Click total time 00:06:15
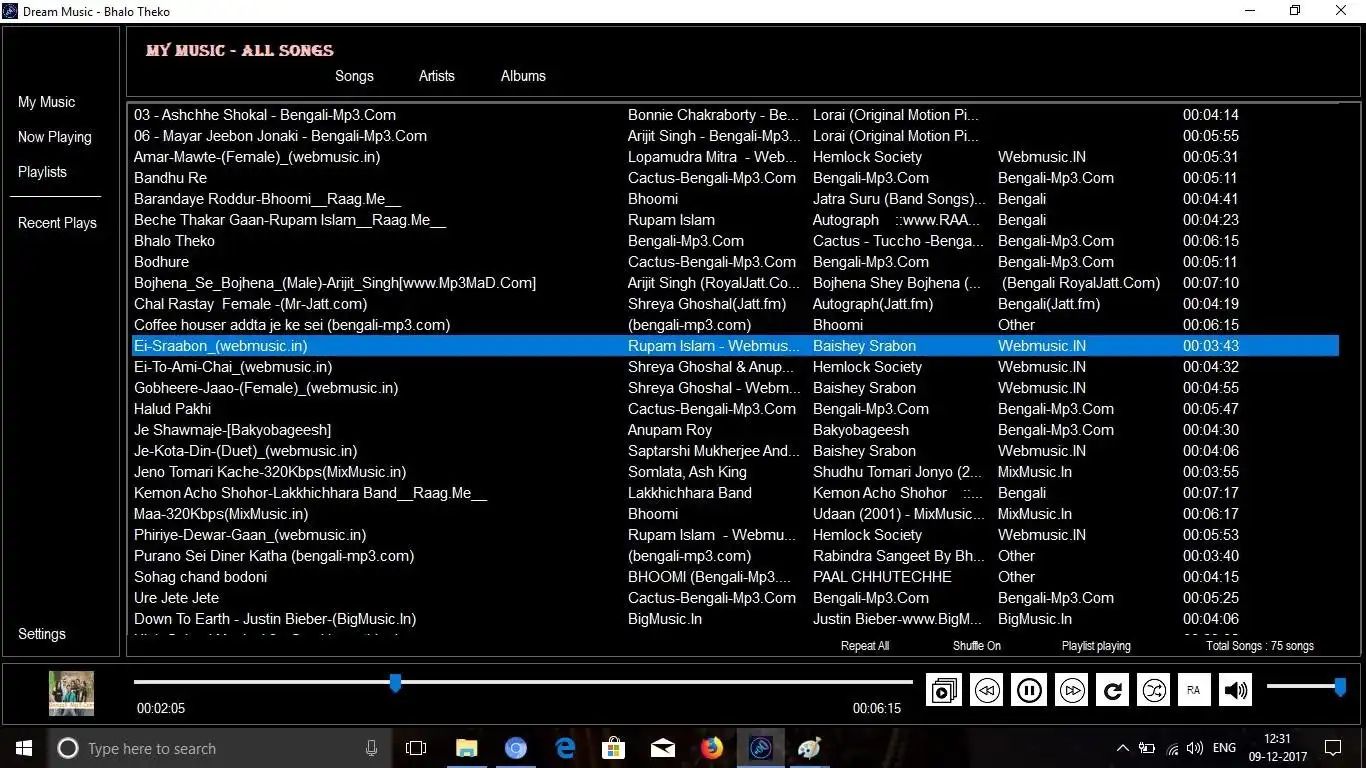The width and height of the screenshot is (1366, 768). [877, 708]
